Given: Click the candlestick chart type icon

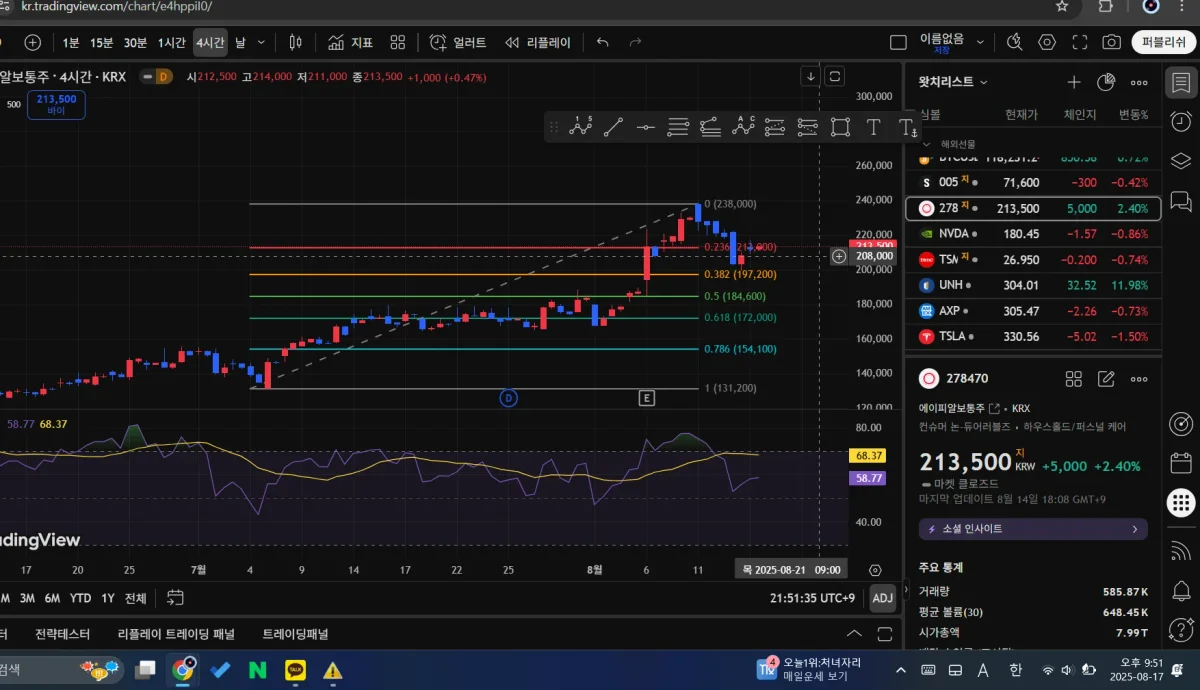Looking at the screenshot, I should [295, 42].
